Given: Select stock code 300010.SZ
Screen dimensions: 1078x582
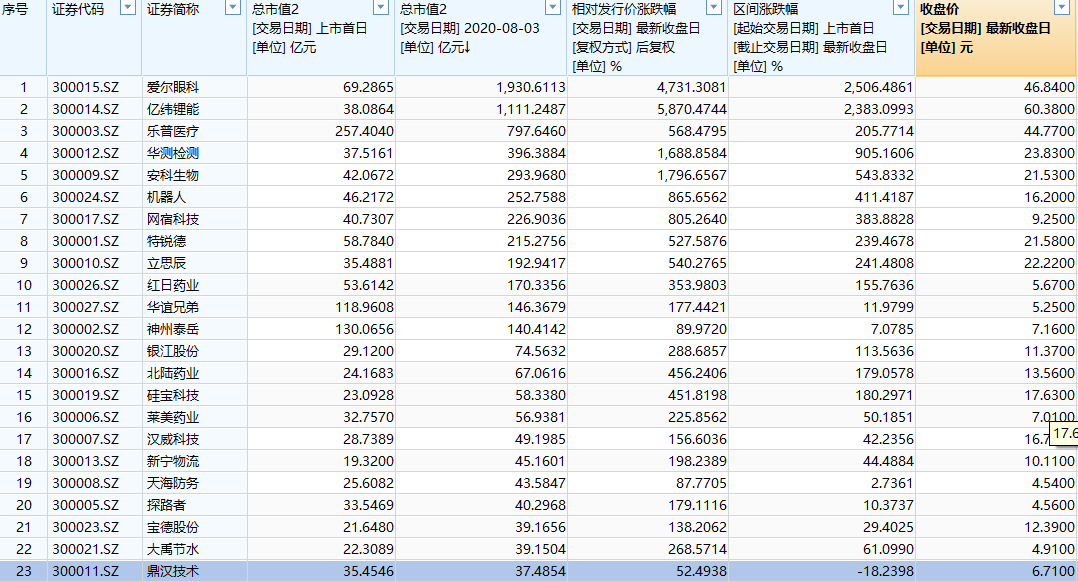Looking at the screenshot, I should click(85, 263).
